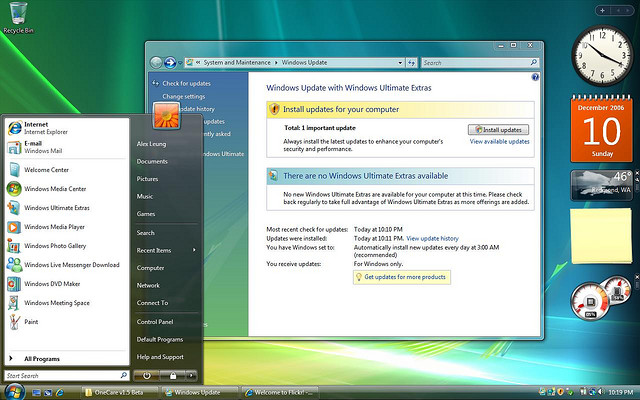The height and width of the screenshot is (400, 640).
Task: Click the Install updates button
Action: [498, 130]
